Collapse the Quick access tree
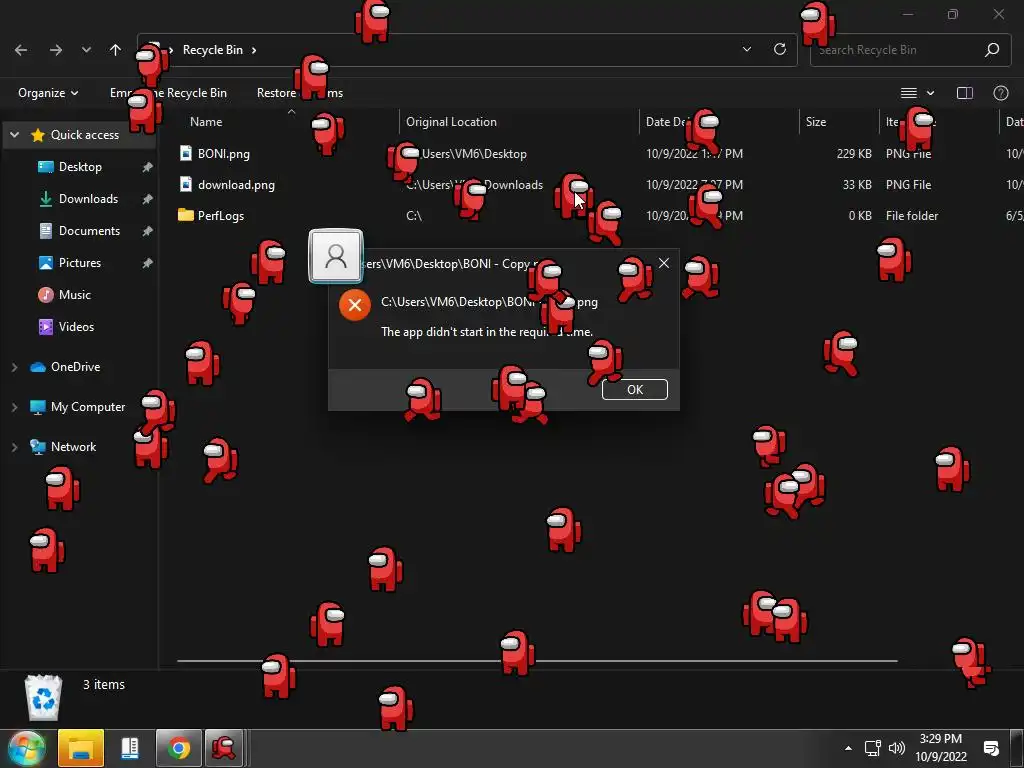This screenshot has width=1024, height=768. [14, 135]
